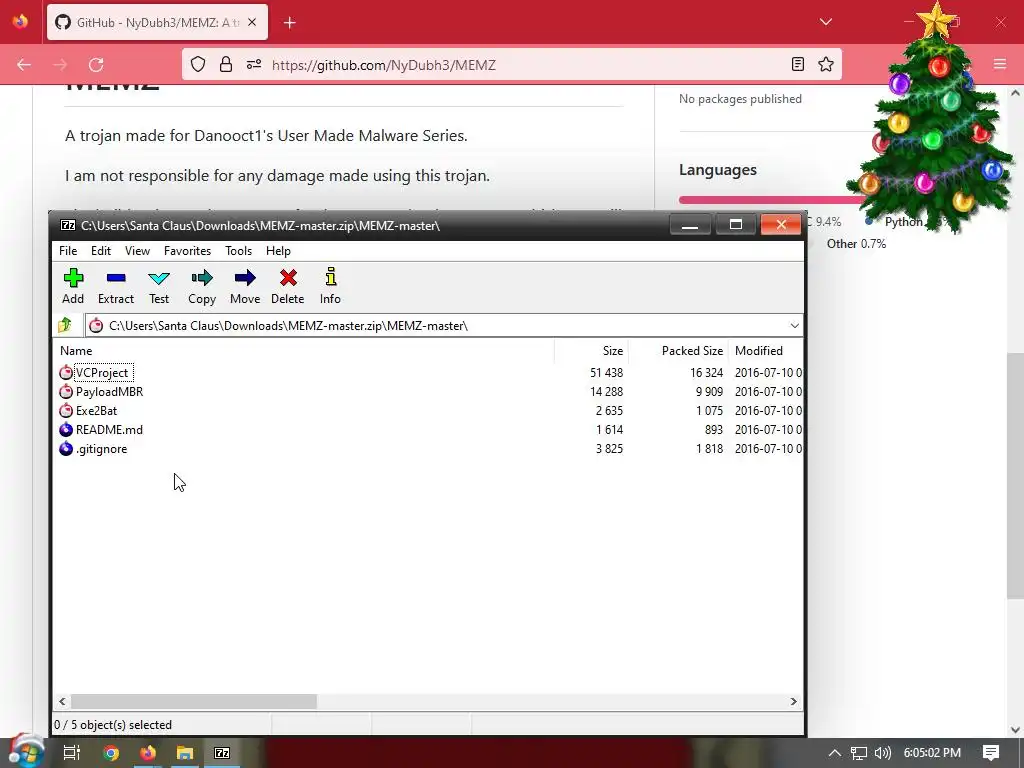Click the Add toolbar button in 7-Zip
Viewport: 1024px width, 768px height.
[x=73, y=286]
